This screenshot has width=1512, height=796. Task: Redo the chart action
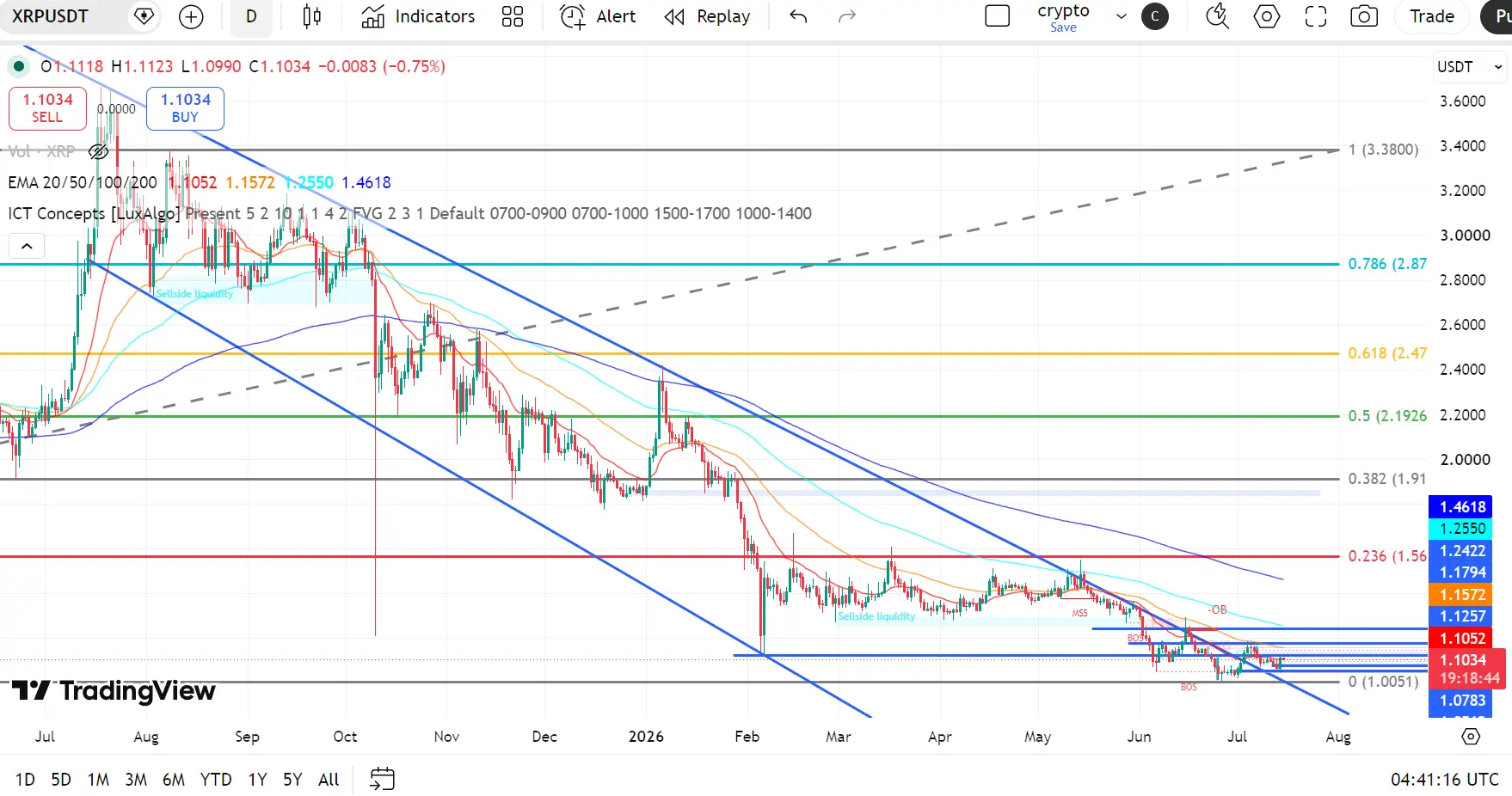click(847, 16)
